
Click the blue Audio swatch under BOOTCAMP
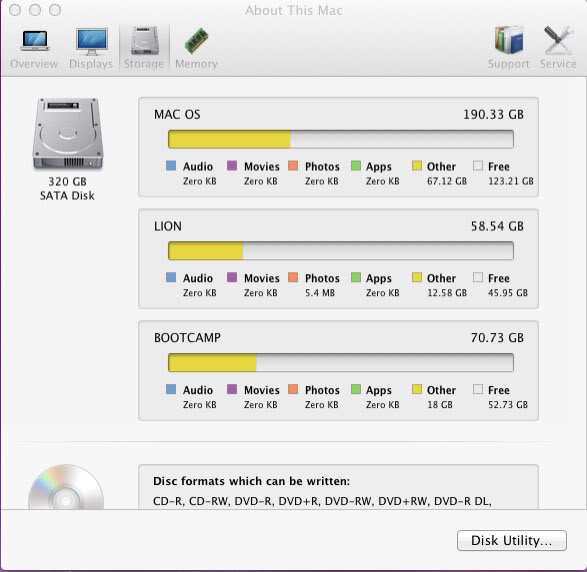point(171,389)
